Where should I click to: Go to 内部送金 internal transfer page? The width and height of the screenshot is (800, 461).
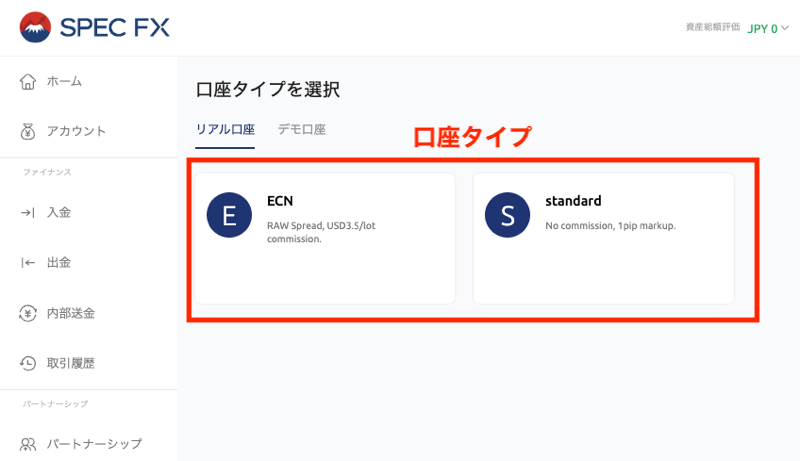click(71, 313)
